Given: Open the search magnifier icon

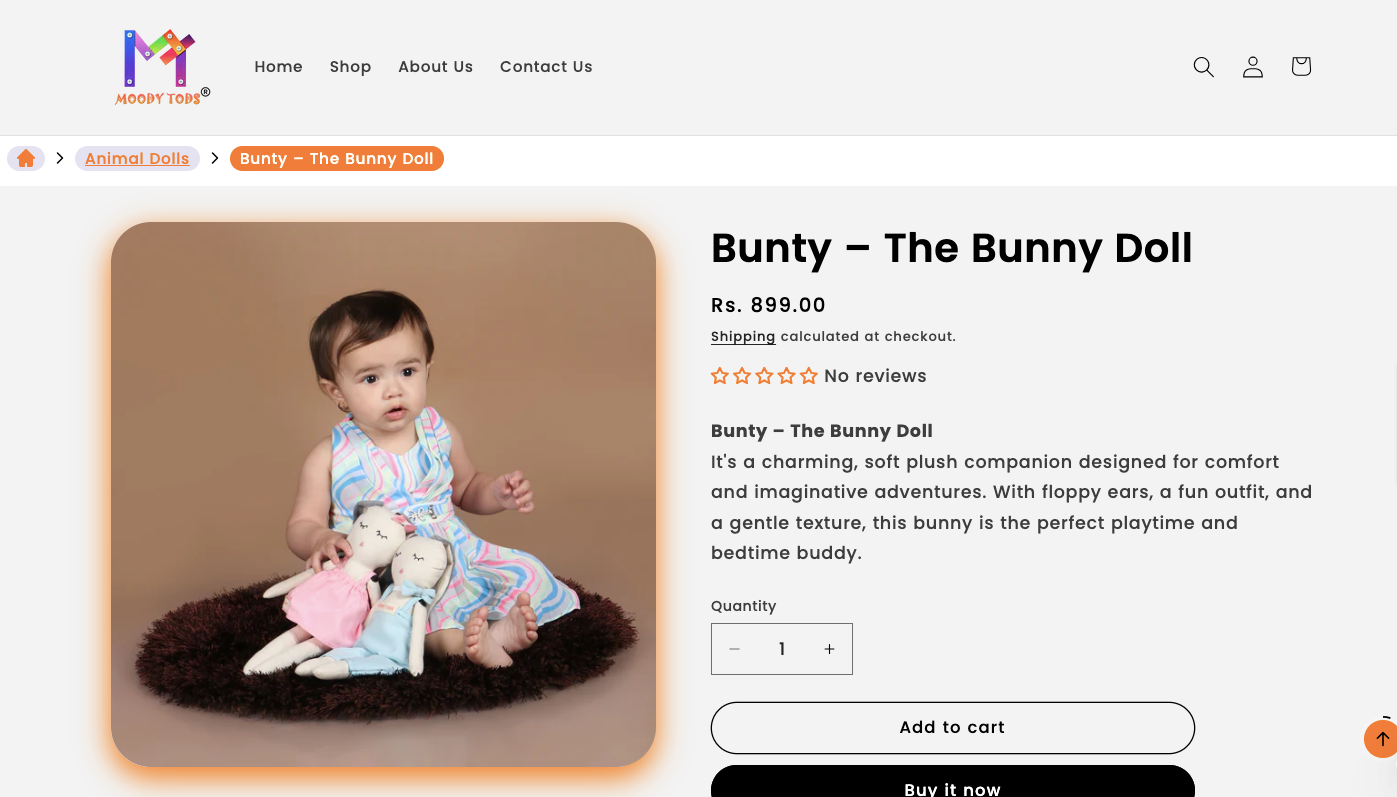Looking at the screenshot, I should pyautogui.click(x=1203, y=67).
